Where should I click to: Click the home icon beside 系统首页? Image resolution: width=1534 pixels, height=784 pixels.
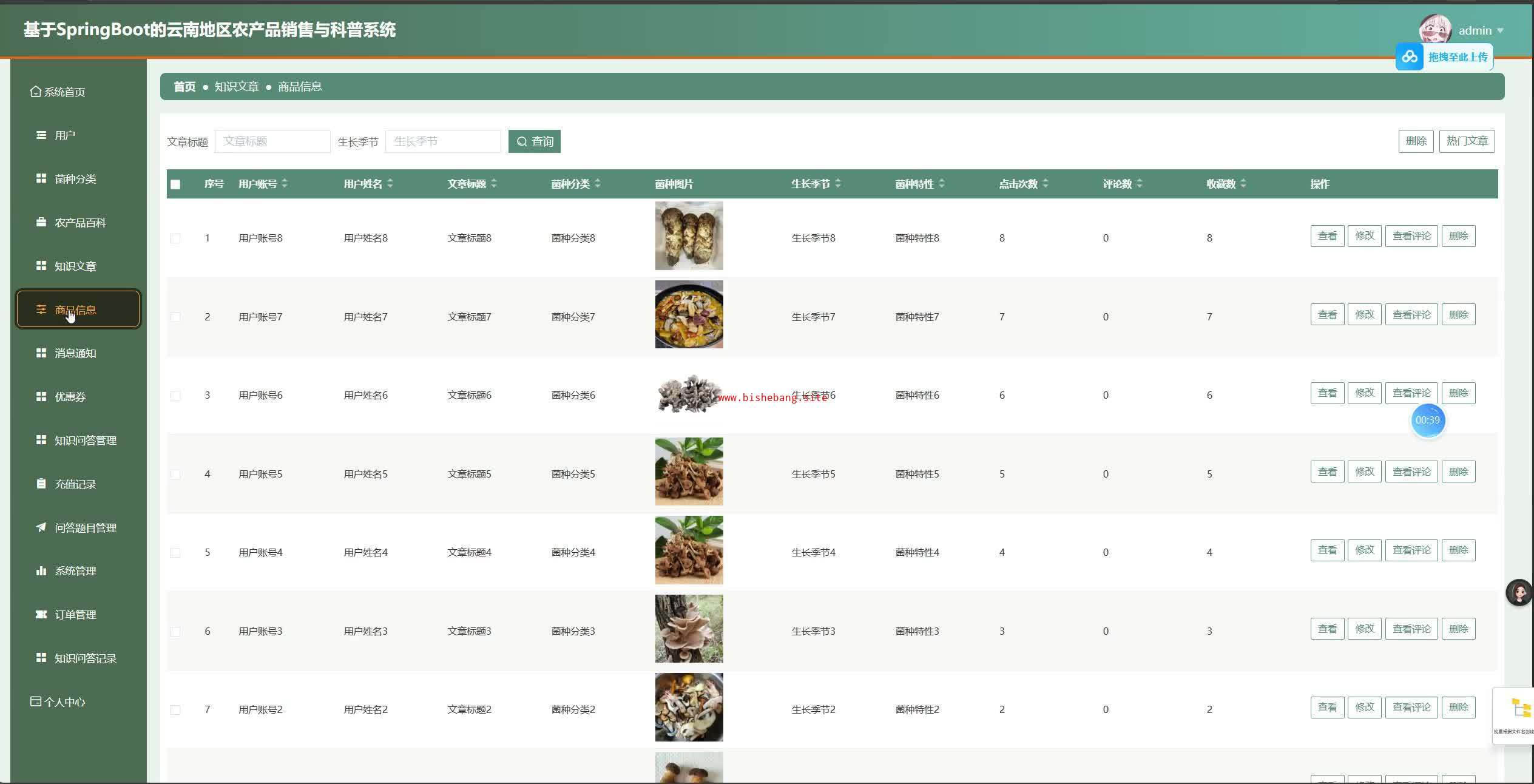pyautogui.click(x=36, y=92)
